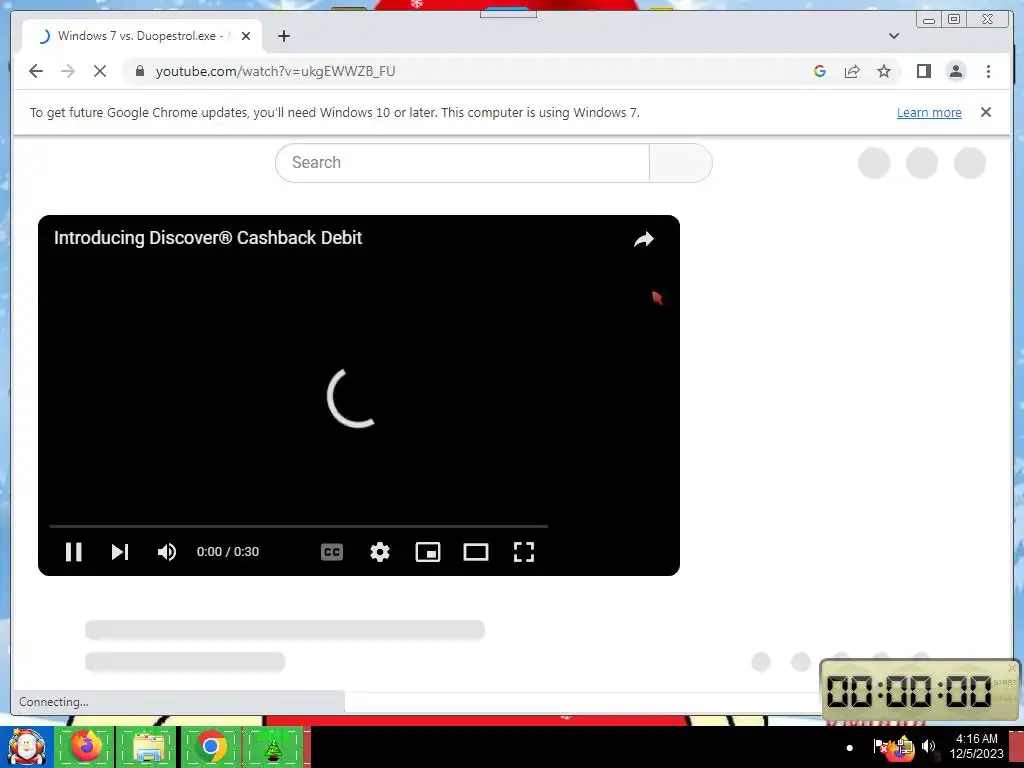This screenshot has width=1024, height=768.
Task: Launch Firefox from the taskbar
Action: [86, 747]
